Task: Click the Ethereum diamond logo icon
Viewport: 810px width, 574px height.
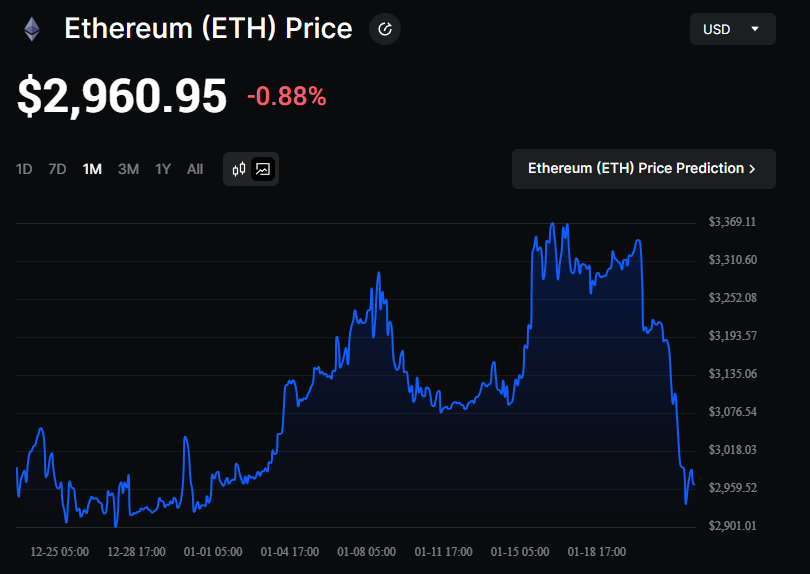Action: (x=32, y=29)
